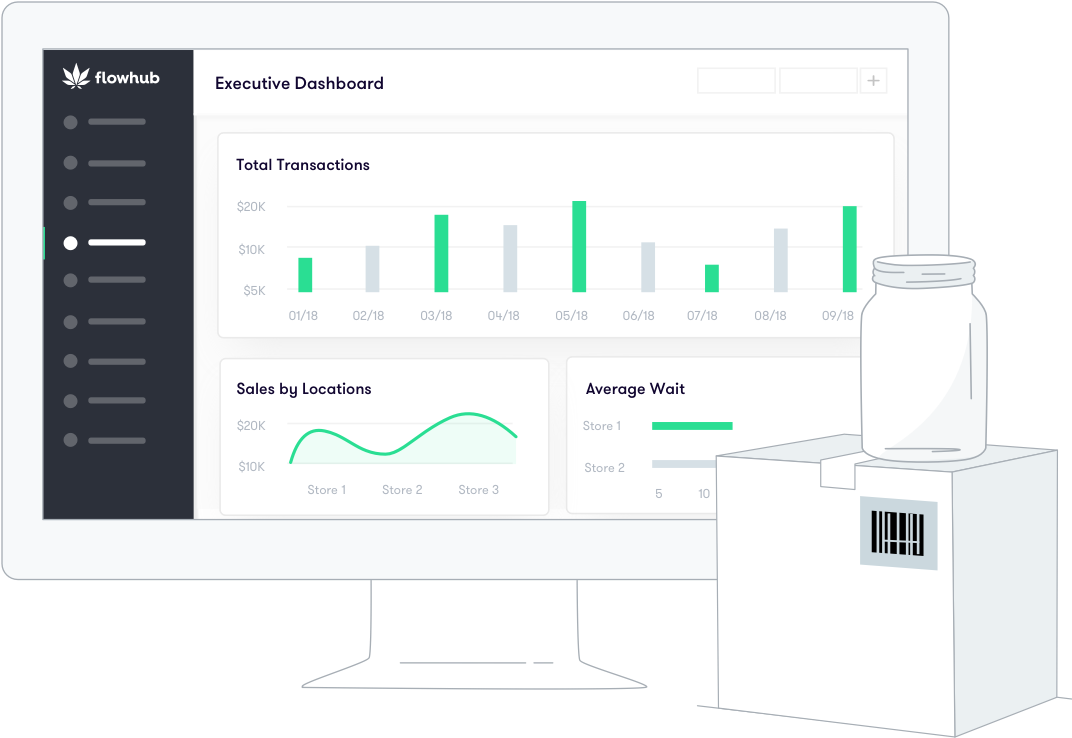Click the gray bar for 02/18
Image resolution: width=1072 pixels, height=738 pixels.
(372, 269)
